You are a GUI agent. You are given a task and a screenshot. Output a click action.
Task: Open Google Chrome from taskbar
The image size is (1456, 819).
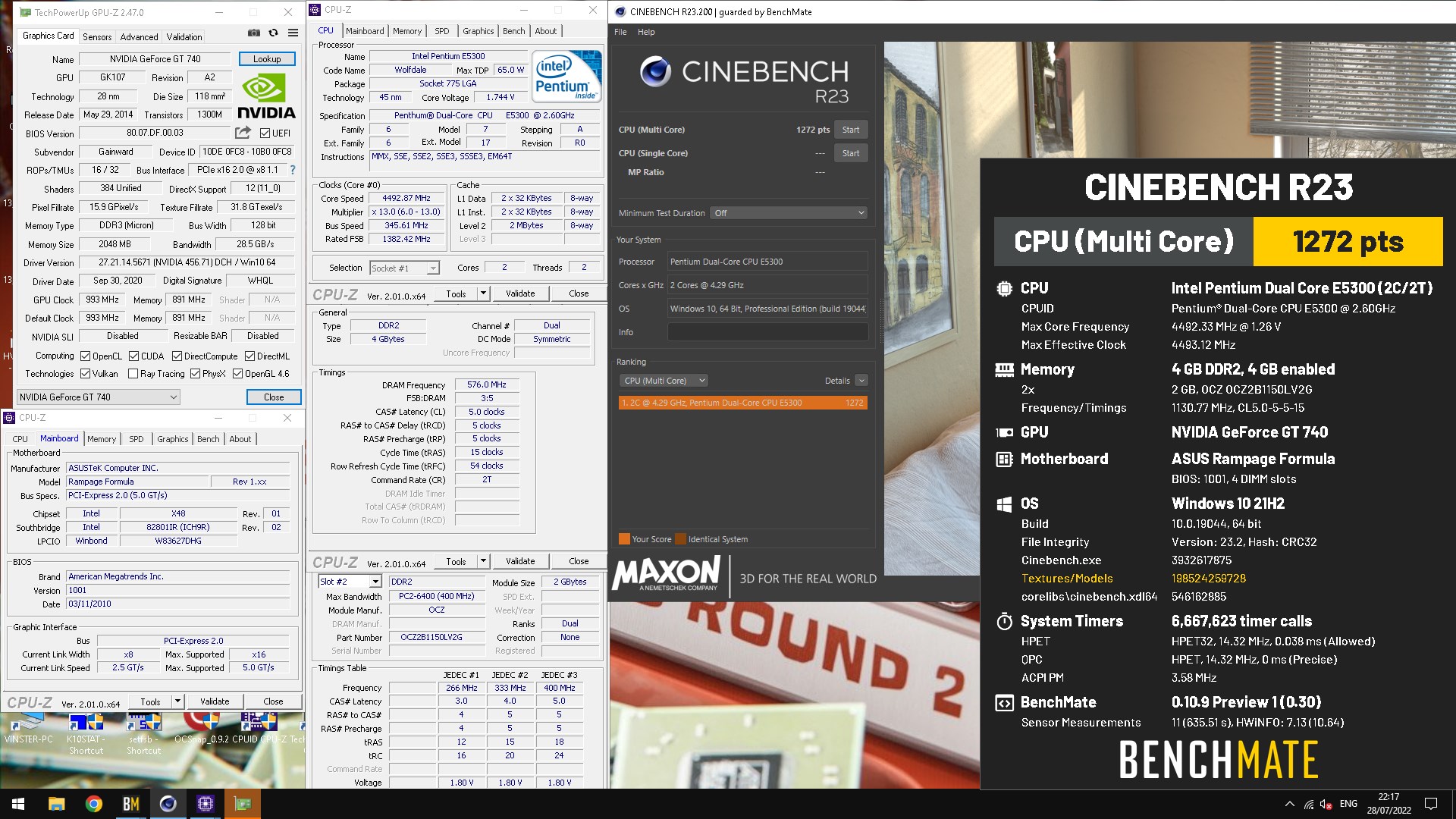93,804
